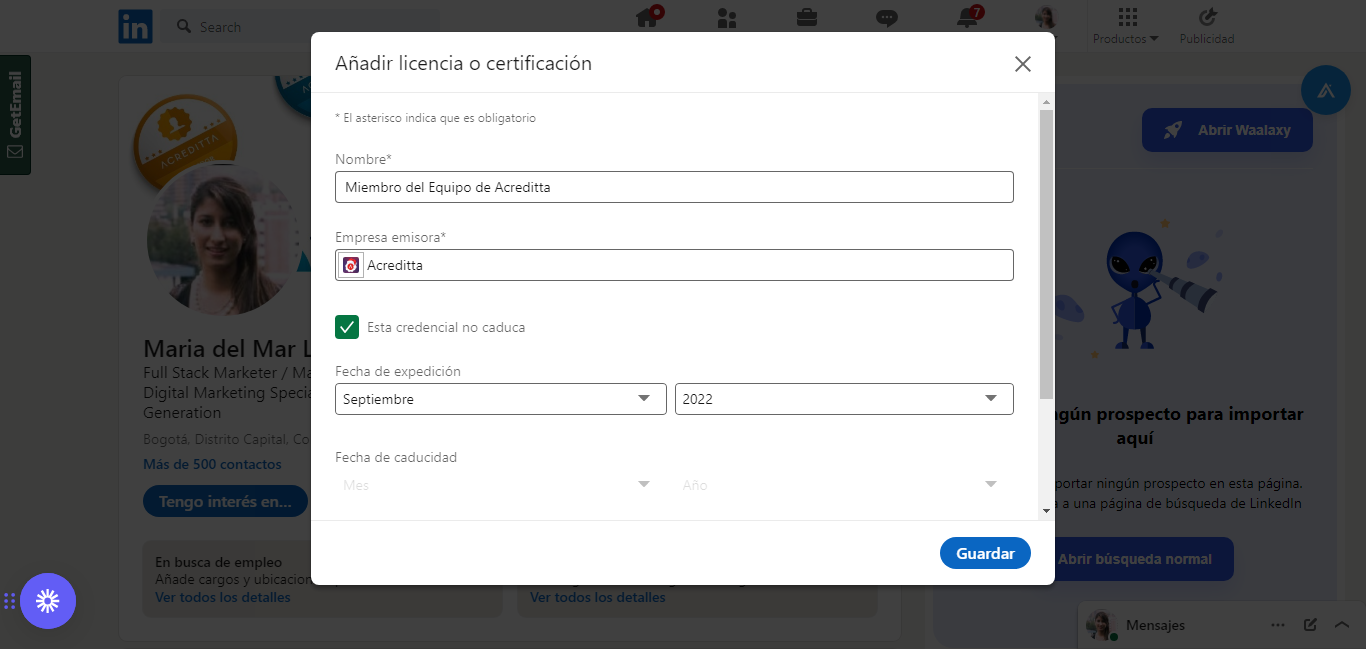The height and width of the screenshot is (649, 1366).
Task: Open the disabled Mes expiry dropdown
Action: (500, 485)
